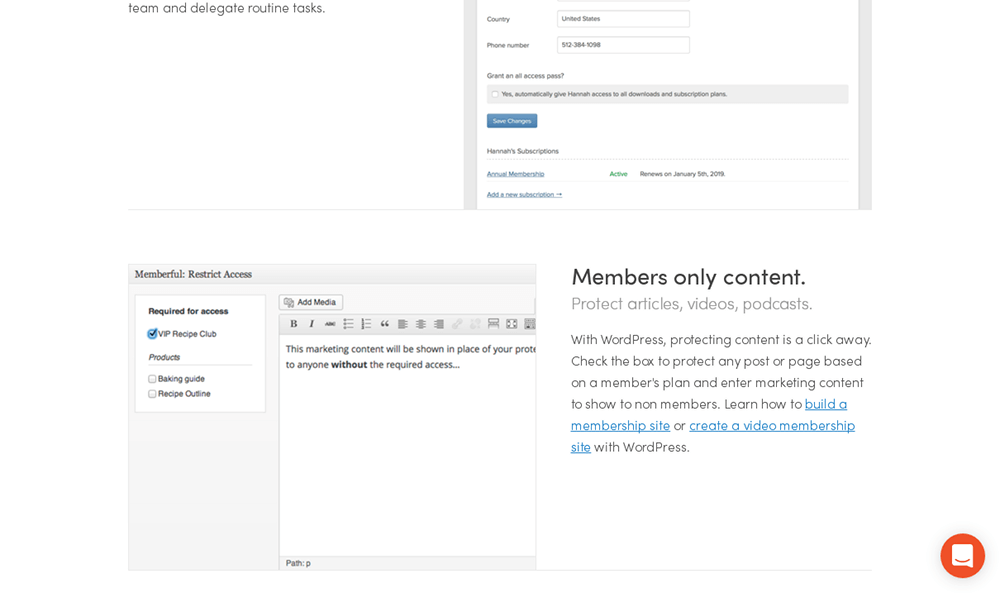Open the "build a membership site" link
1000x593 pixels.
pyautogui.click(x=825, y=404)
